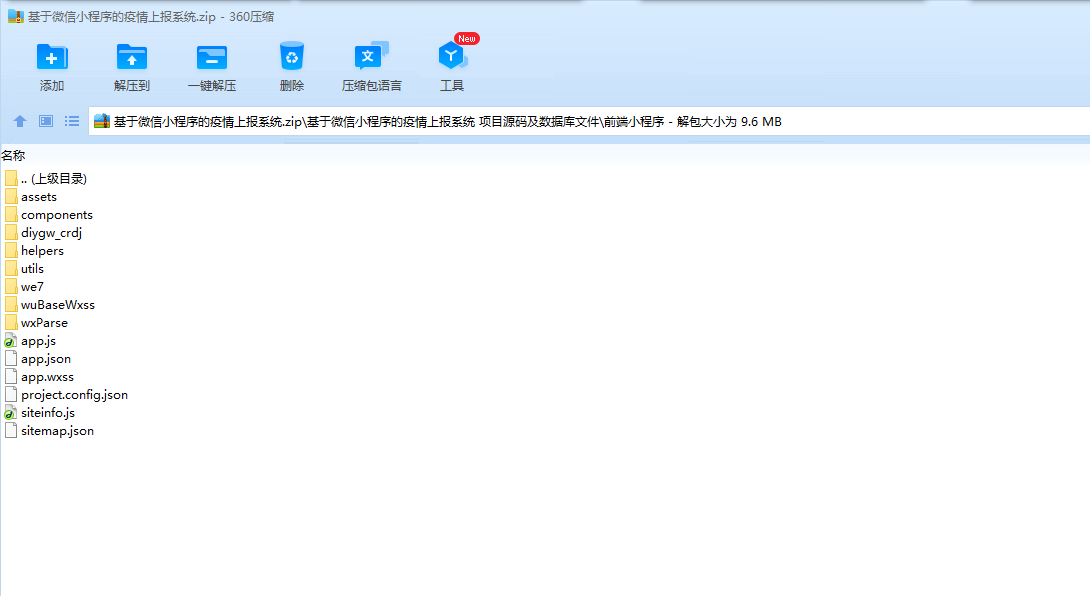Select the components folder icon

click(x=11, y=215)
